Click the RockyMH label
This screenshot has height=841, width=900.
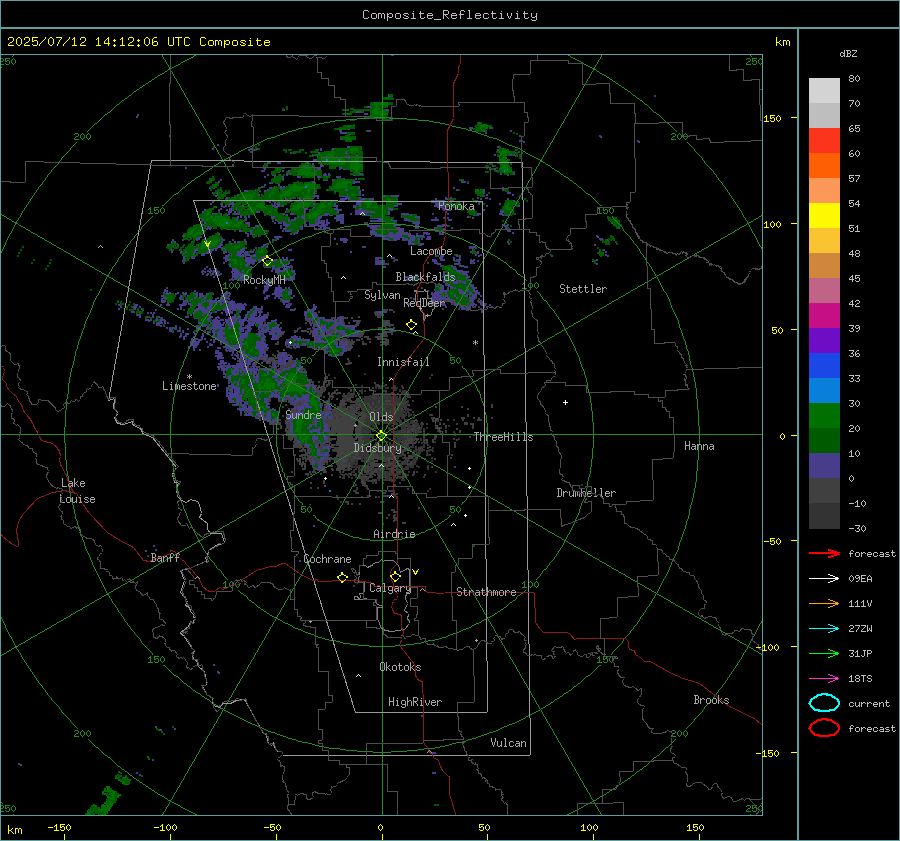click(264, 280)
